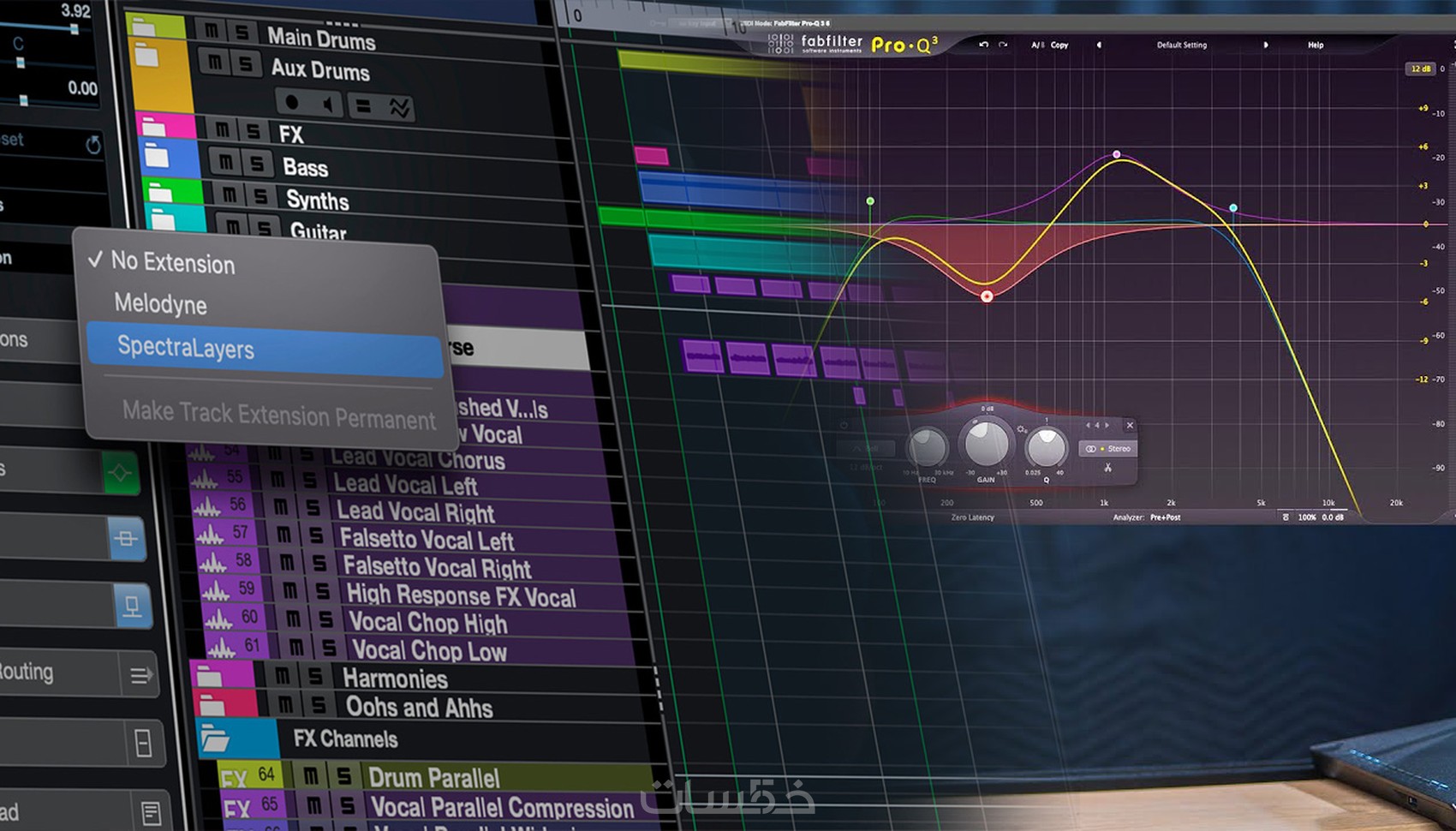The width and height of the screenshot is (1456, 831).
Task: Mute the Bass track
Action: (225, 161)
